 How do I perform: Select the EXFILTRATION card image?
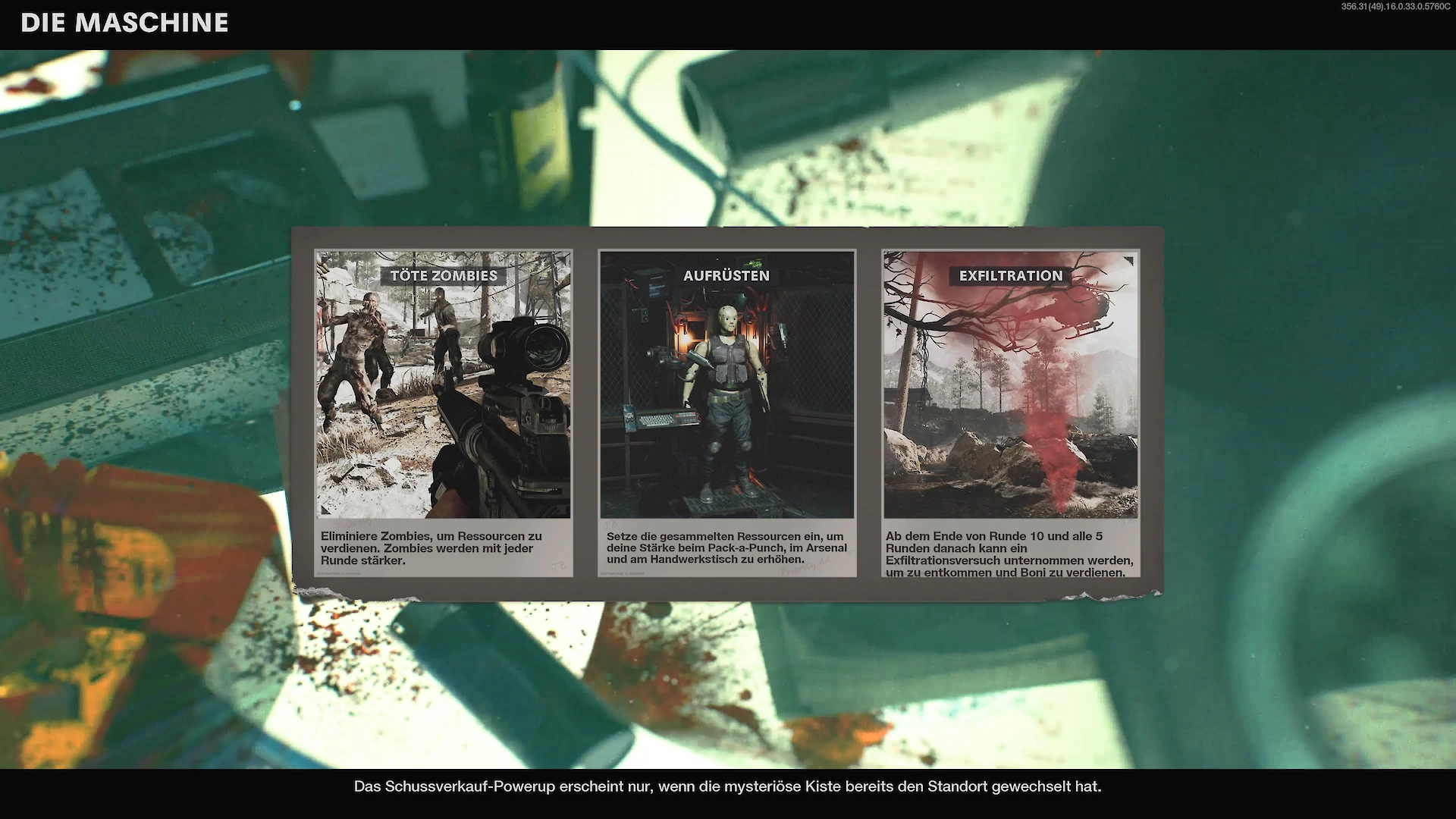(1011, 385)
